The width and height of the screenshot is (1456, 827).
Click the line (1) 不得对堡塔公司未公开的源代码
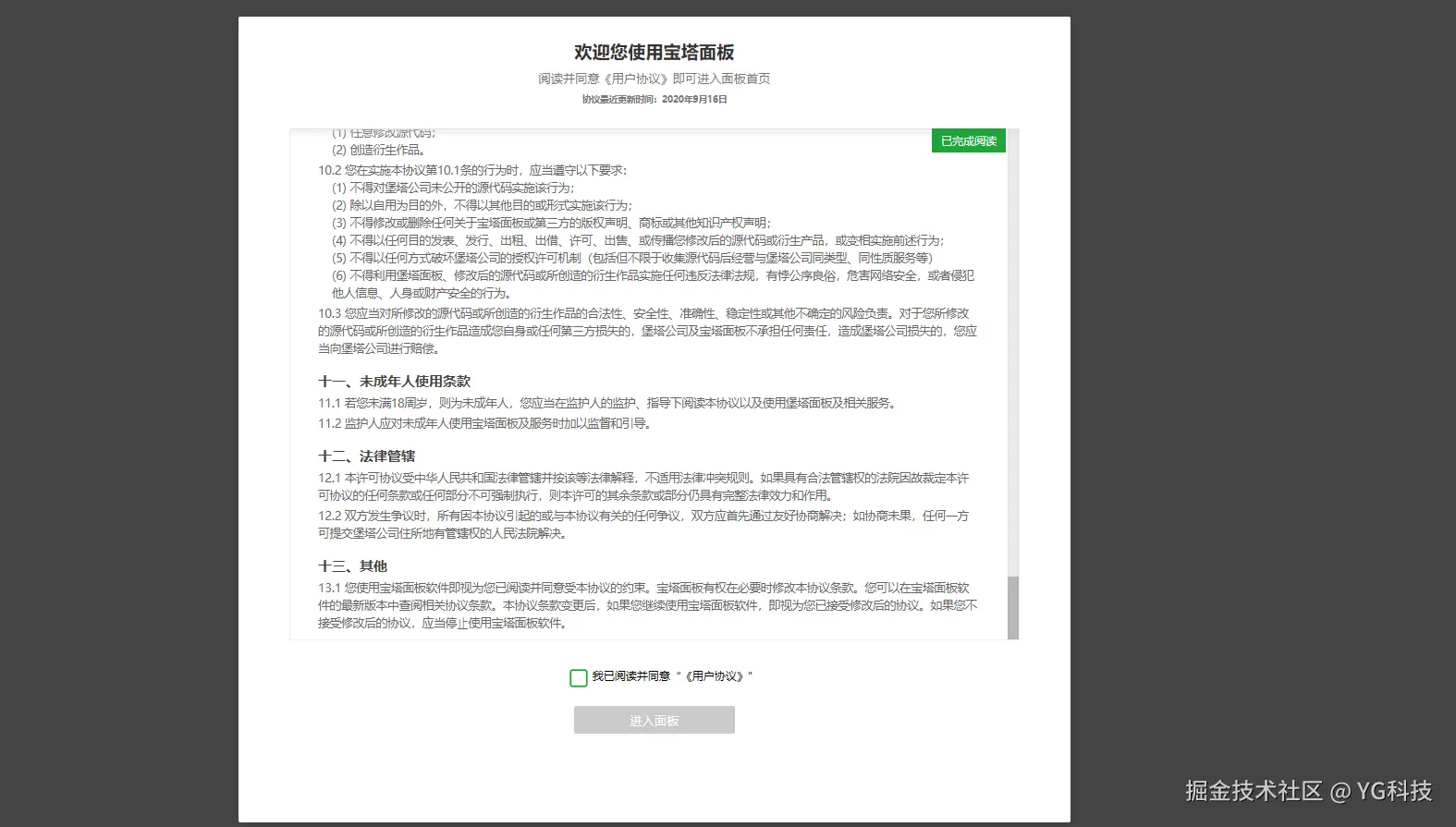pos(454,188)
